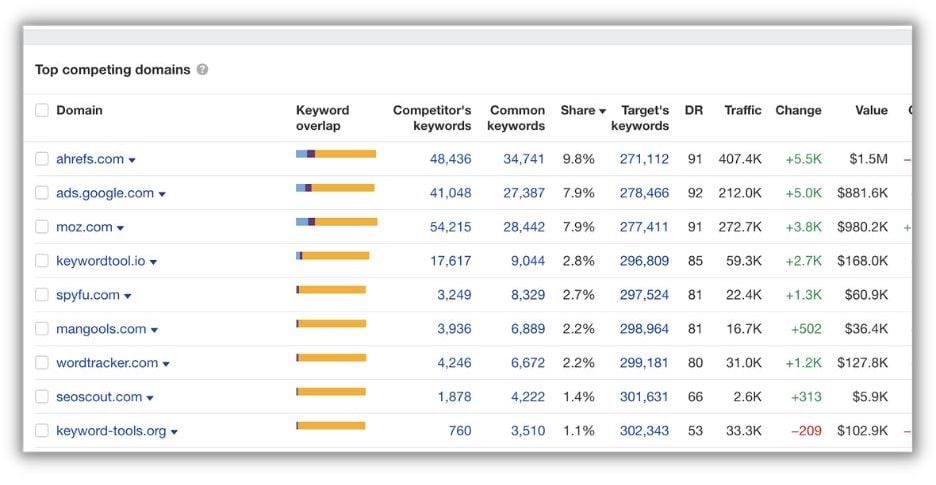This screenshot has width=936, height=485.
Task: Open the moz.com domain link
Action: point(84,227)
